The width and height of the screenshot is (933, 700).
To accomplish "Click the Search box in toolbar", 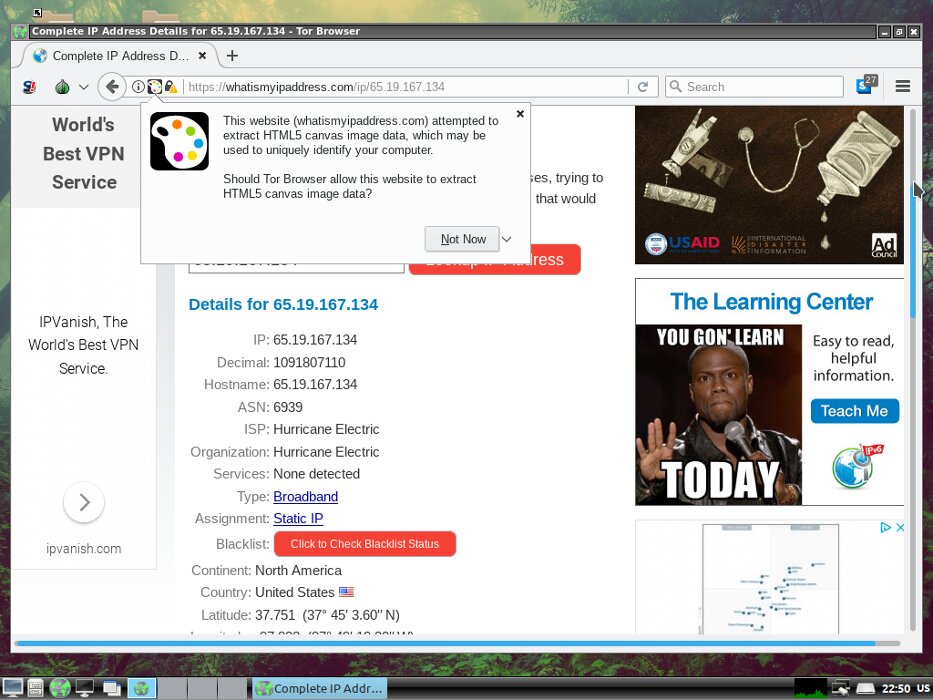I will [754, 87].
